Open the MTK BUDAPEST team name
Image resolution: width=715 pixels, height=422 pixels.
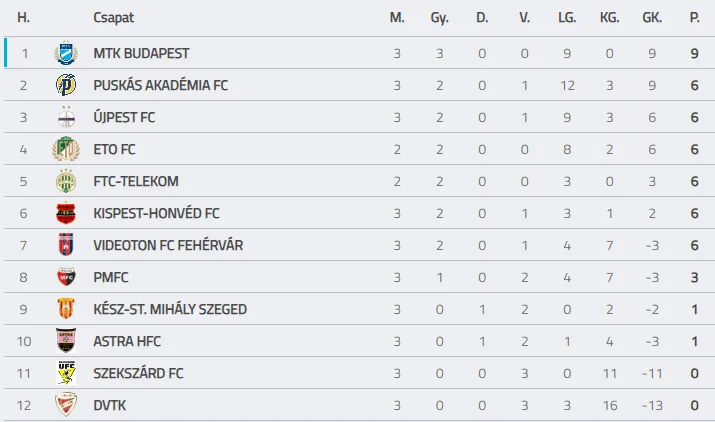[x=141, y=53]
